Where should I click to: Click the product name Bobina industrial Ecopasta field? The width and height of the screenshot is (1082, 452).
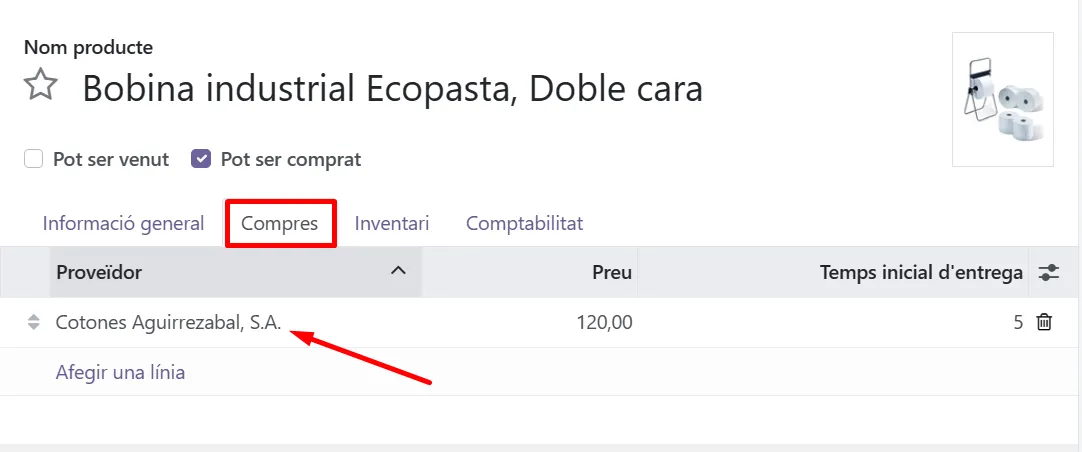(x=392, y=89)
